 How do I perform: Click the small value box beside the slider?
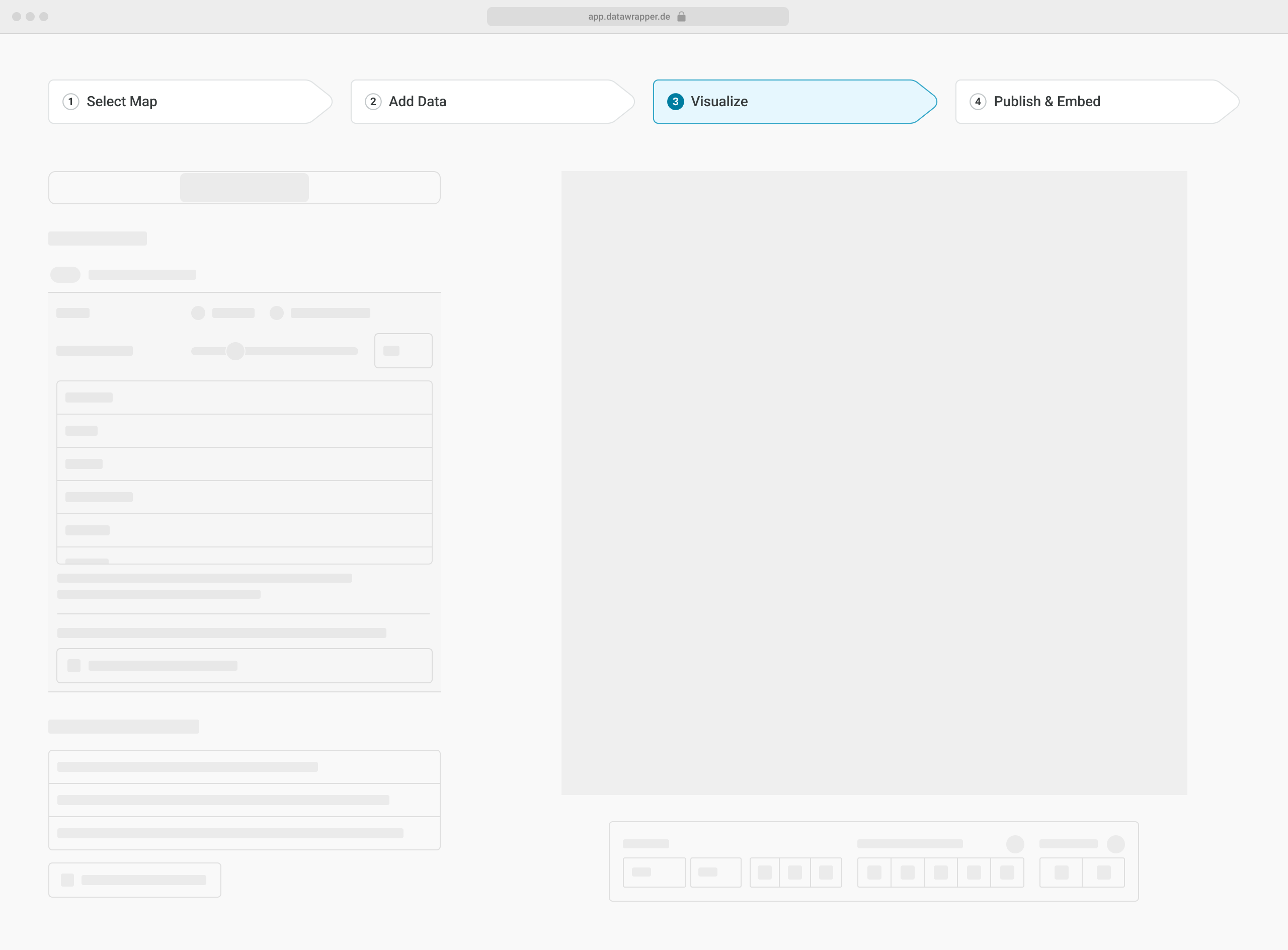point(403,351)
